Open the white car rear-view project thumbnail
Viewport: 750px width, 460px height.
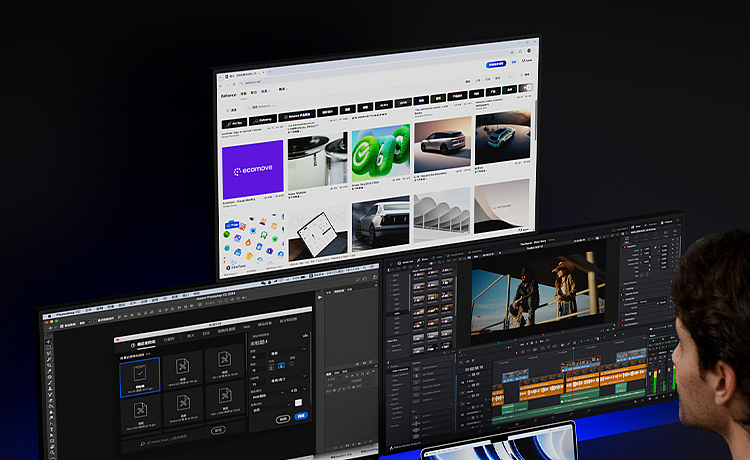coord(381,223)
